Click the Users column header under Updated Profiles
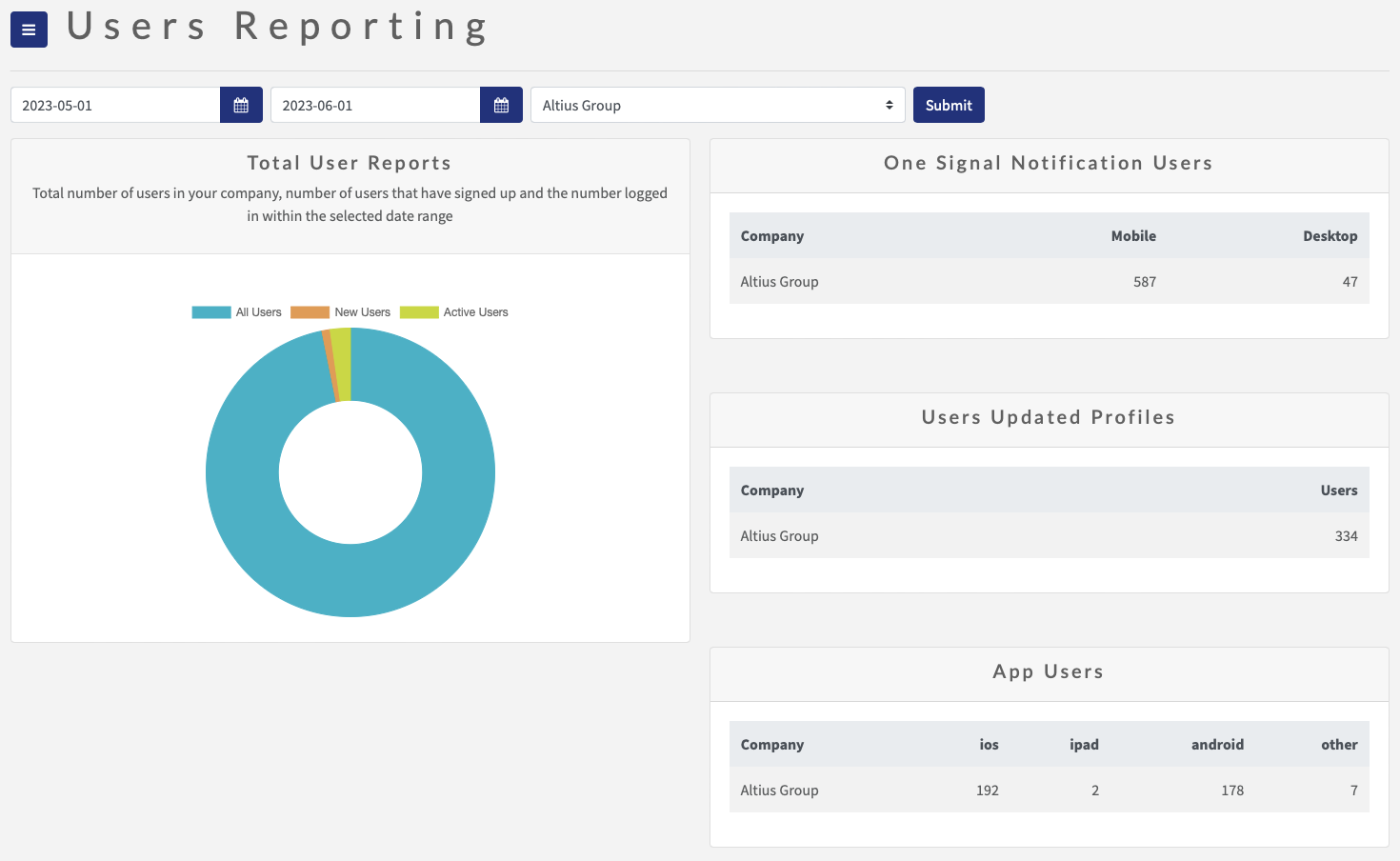1400x861 pixels. [x=1339, y=490]
